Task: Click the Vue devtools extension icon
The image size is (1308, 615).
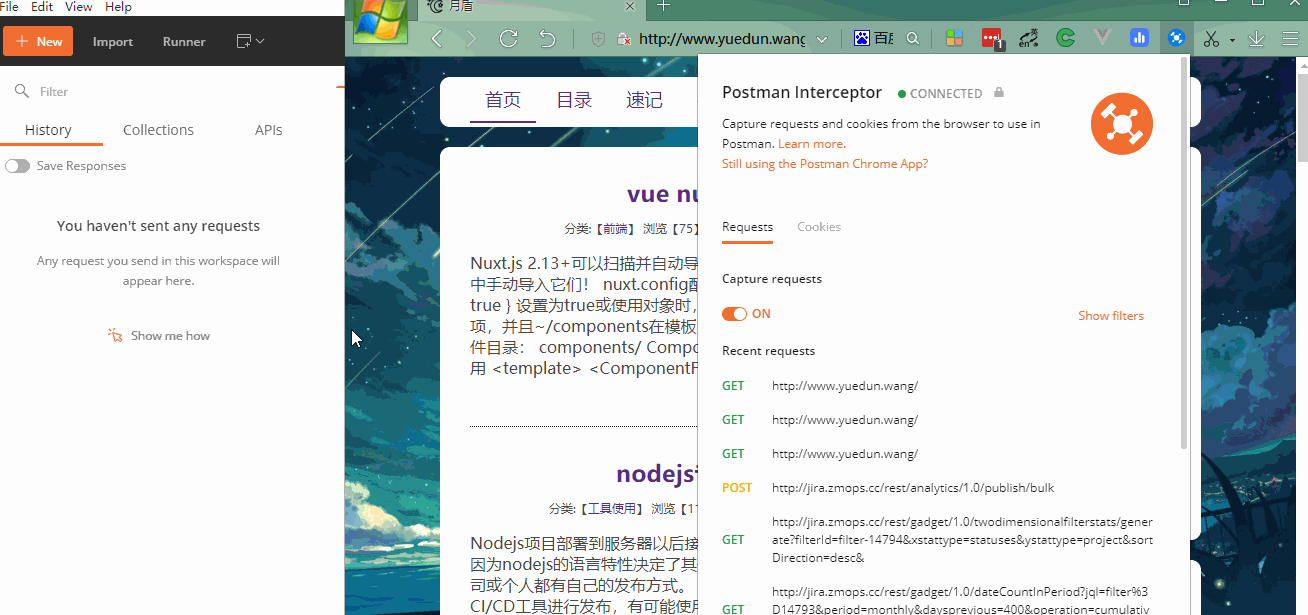Action: click(1102, 39)
